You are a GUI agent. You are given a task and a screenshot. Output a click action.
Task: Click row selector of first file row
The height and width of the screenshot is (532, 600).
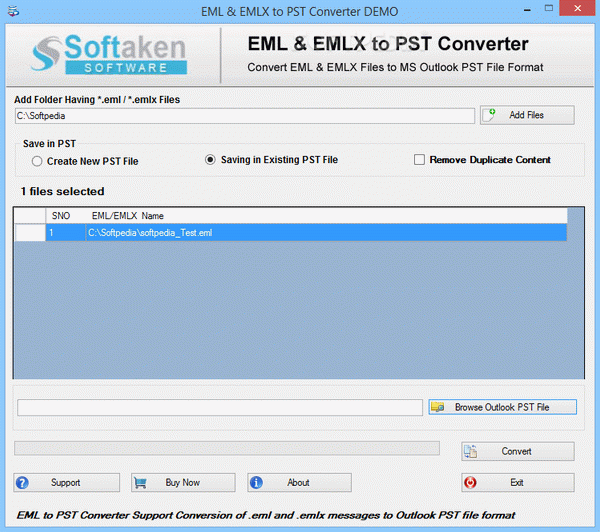pyautogui.click(x=30, y=233)
